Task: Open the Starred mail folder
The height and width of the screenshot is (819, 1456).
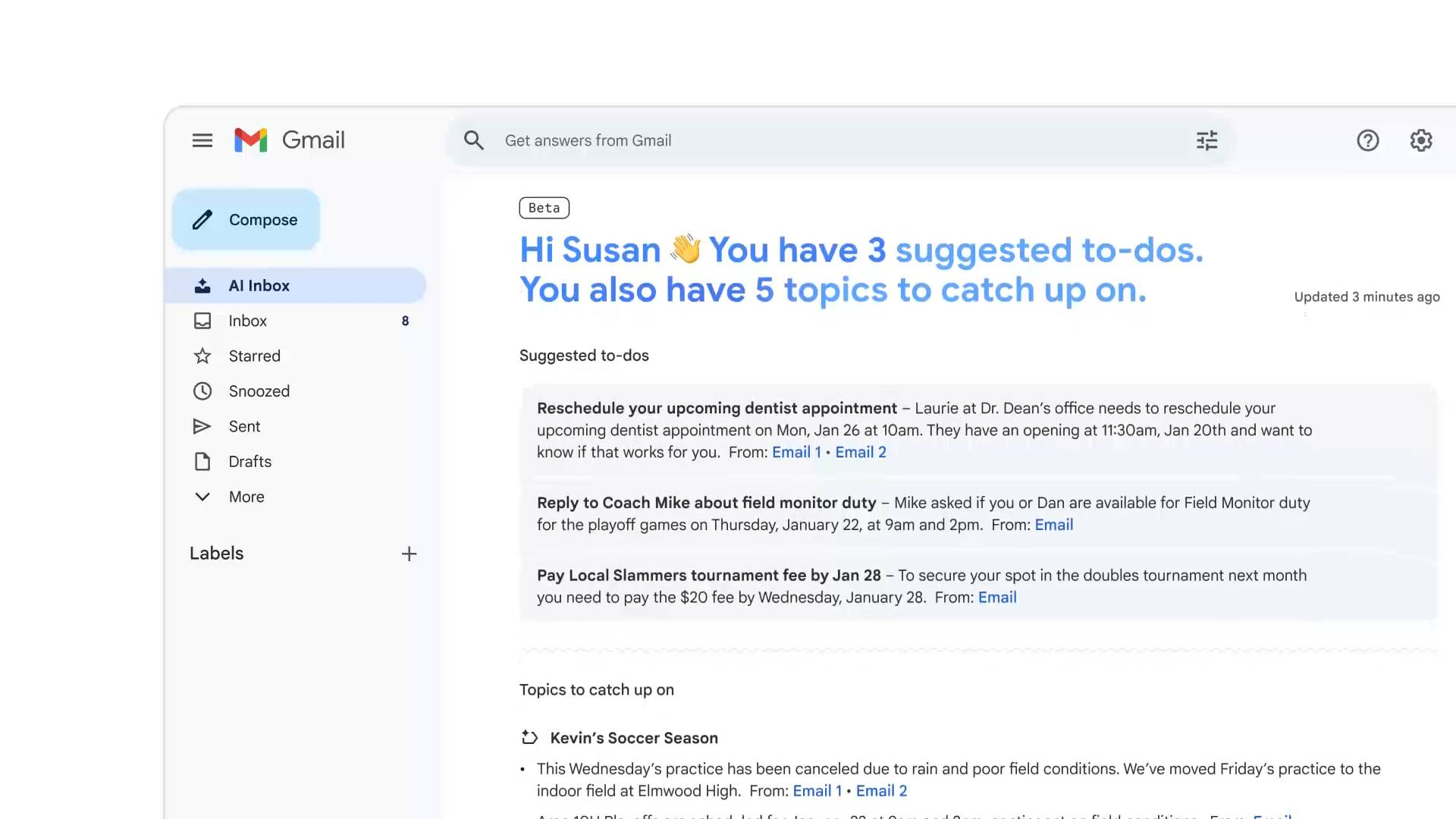Action: [x=254, y=356]
